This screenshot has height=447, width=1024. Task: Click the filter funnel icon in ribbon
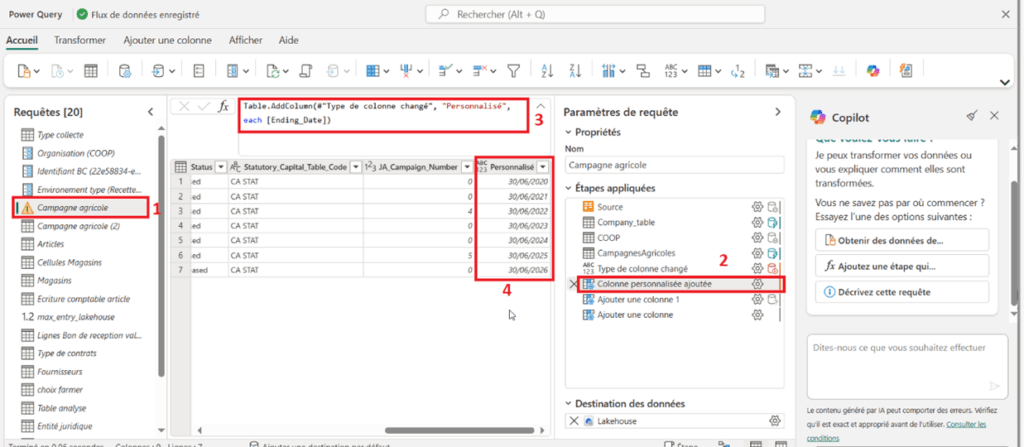pyautogui.click(x=513, y=71)
